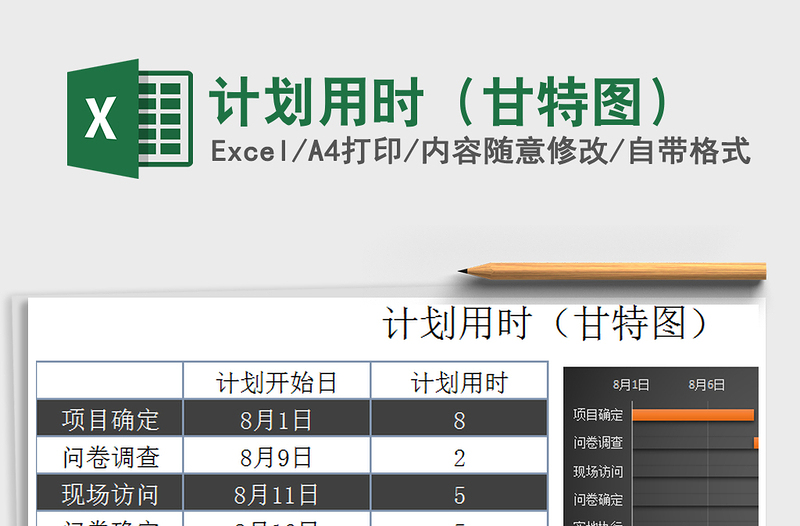Select the 计划用时 column header
Viewport: 800px width, 526px height.
point(459,381)
